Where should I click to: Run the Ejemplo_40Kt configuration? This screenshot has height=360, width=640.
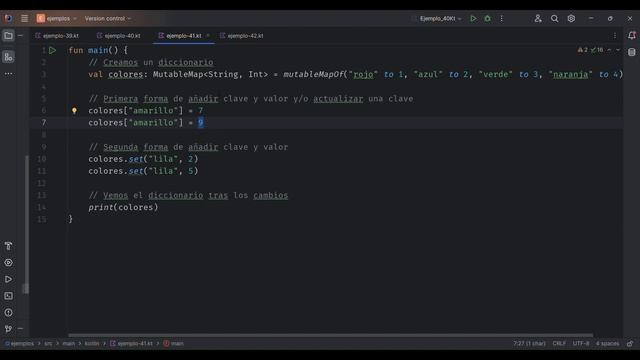473,18
